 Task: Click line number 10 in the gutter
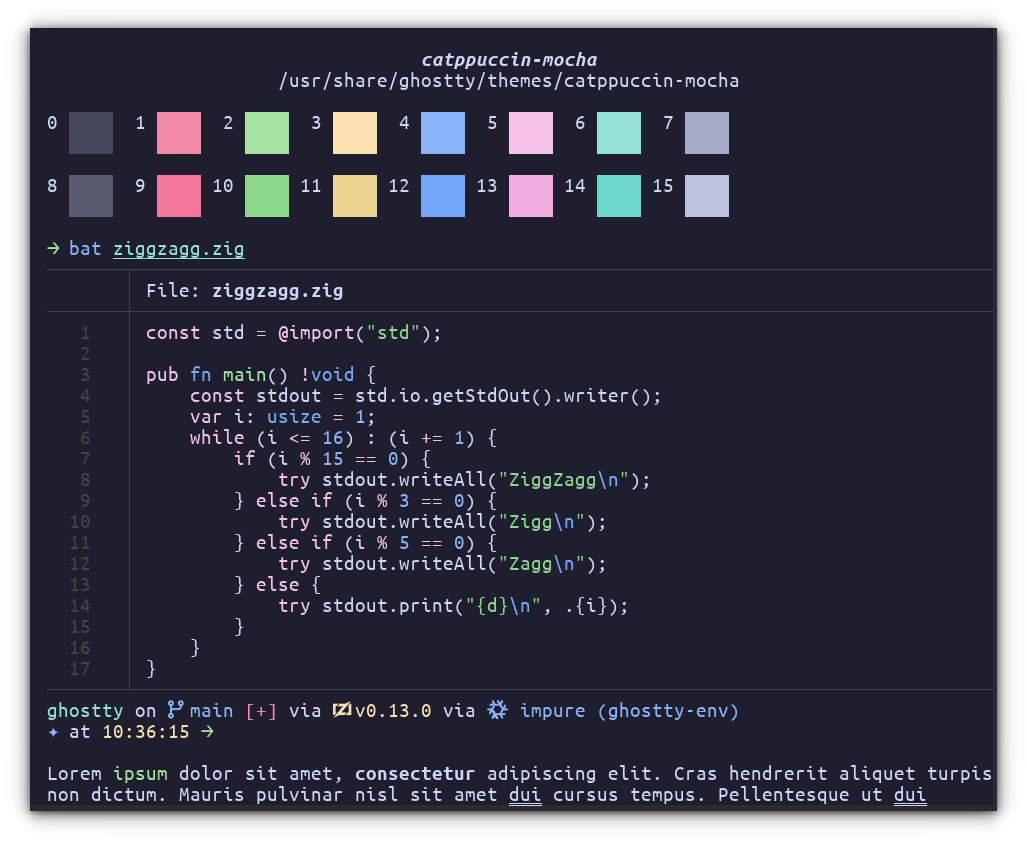78,521
